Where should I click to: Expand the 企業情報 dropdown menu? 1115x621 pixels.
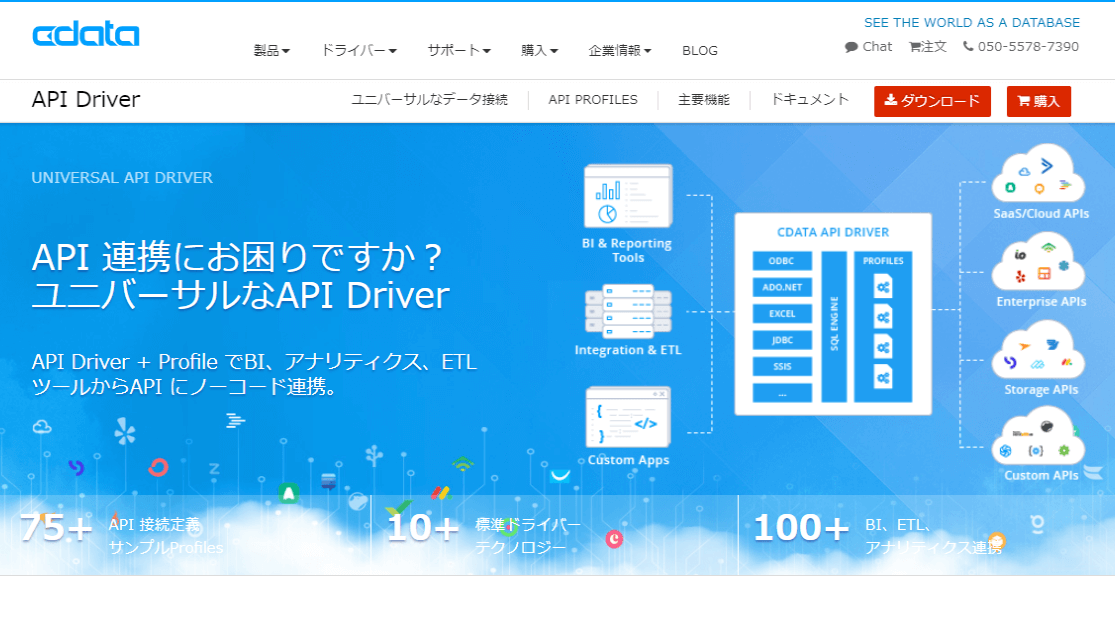pos(620,51)
